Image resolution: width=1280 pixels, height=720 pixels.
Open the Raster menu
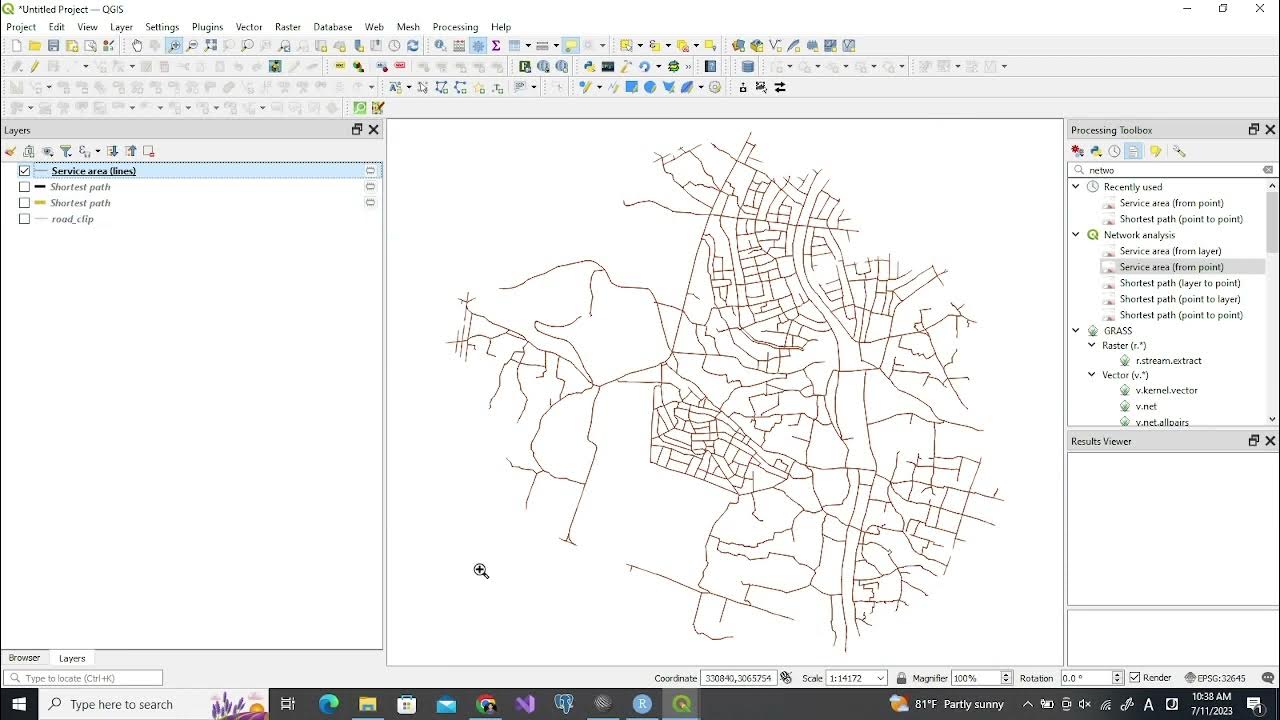288,27
